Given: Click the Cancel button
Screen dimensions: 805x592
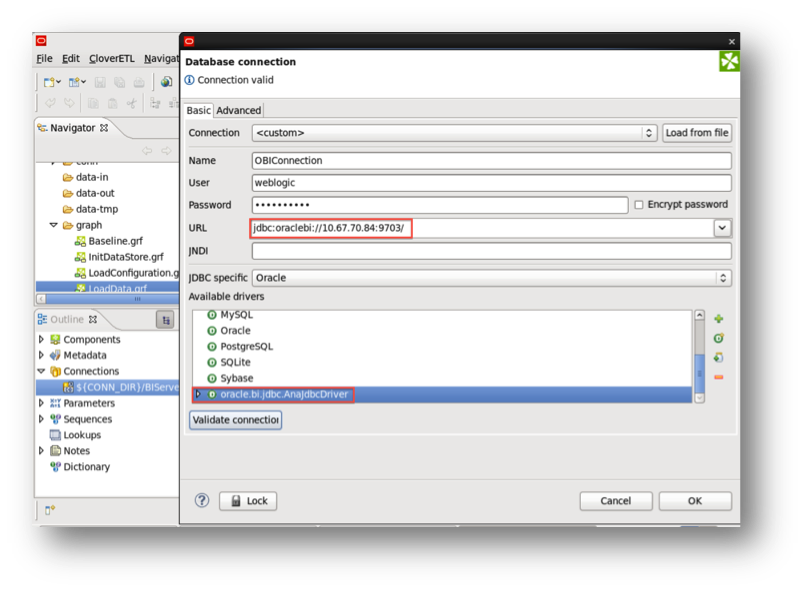Looking at the screenshot, I should pos(616,501).
